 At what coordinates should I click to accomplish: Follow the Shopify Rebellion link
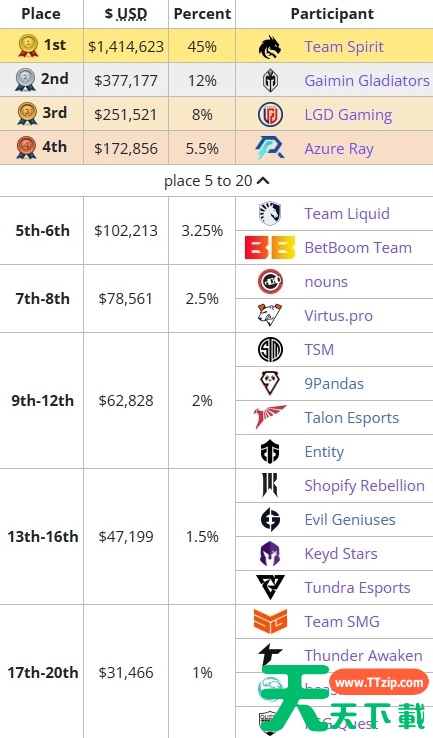click(364, 485)
